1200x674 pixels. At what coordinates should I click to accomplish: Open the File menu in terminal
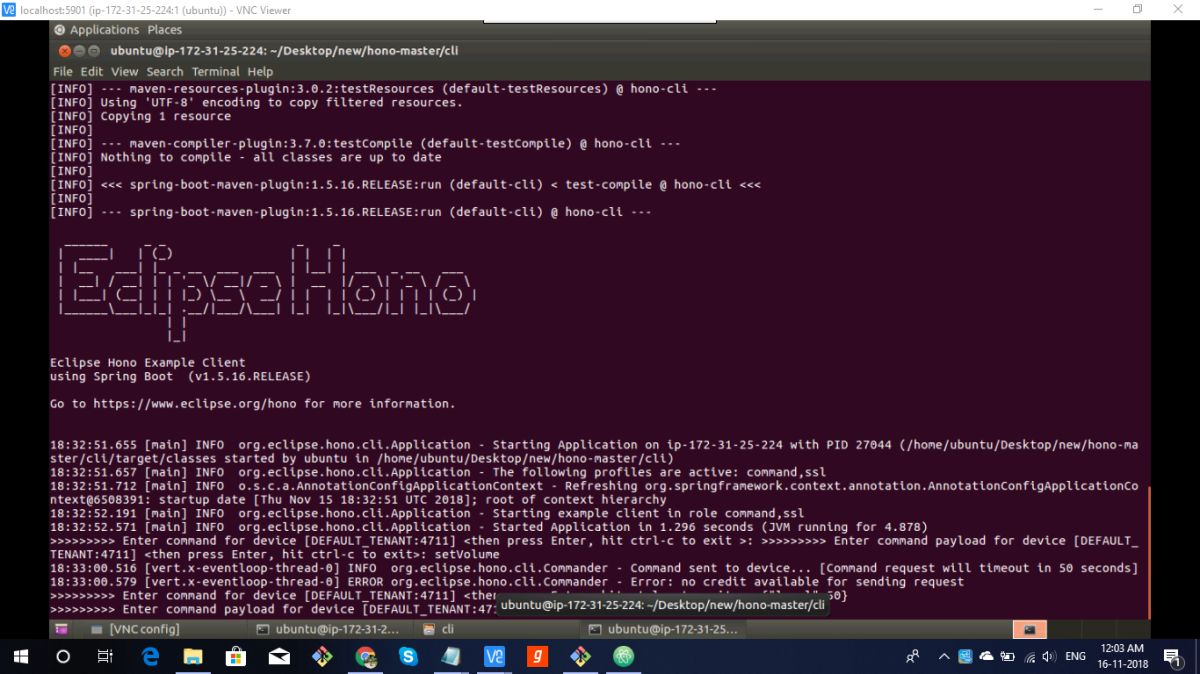pos(62,72)
